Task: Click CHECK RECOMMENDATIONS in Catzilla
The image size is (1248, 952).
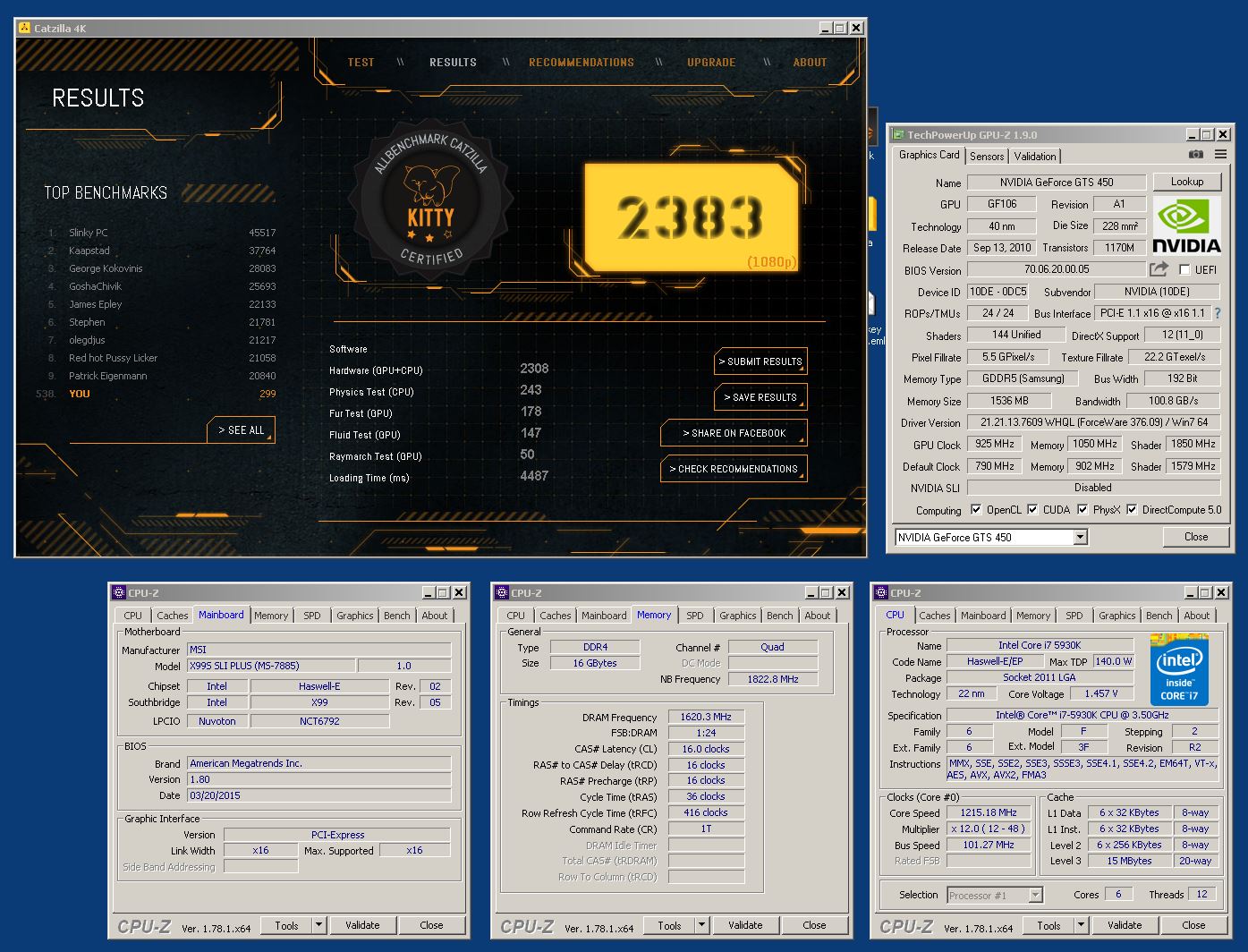Action: coord(734,469)
